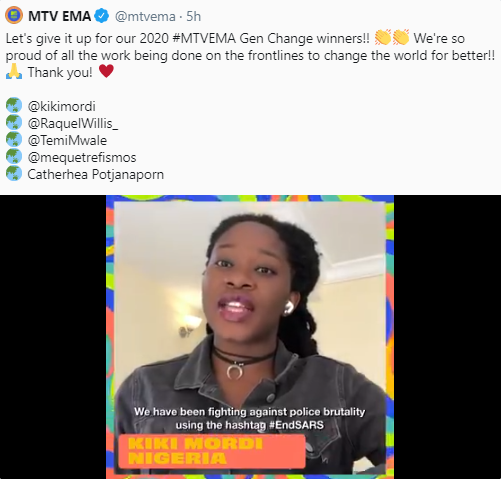Play the Kiki Mordi video
This screenshot has width=501, height=479.
[250, 337]
